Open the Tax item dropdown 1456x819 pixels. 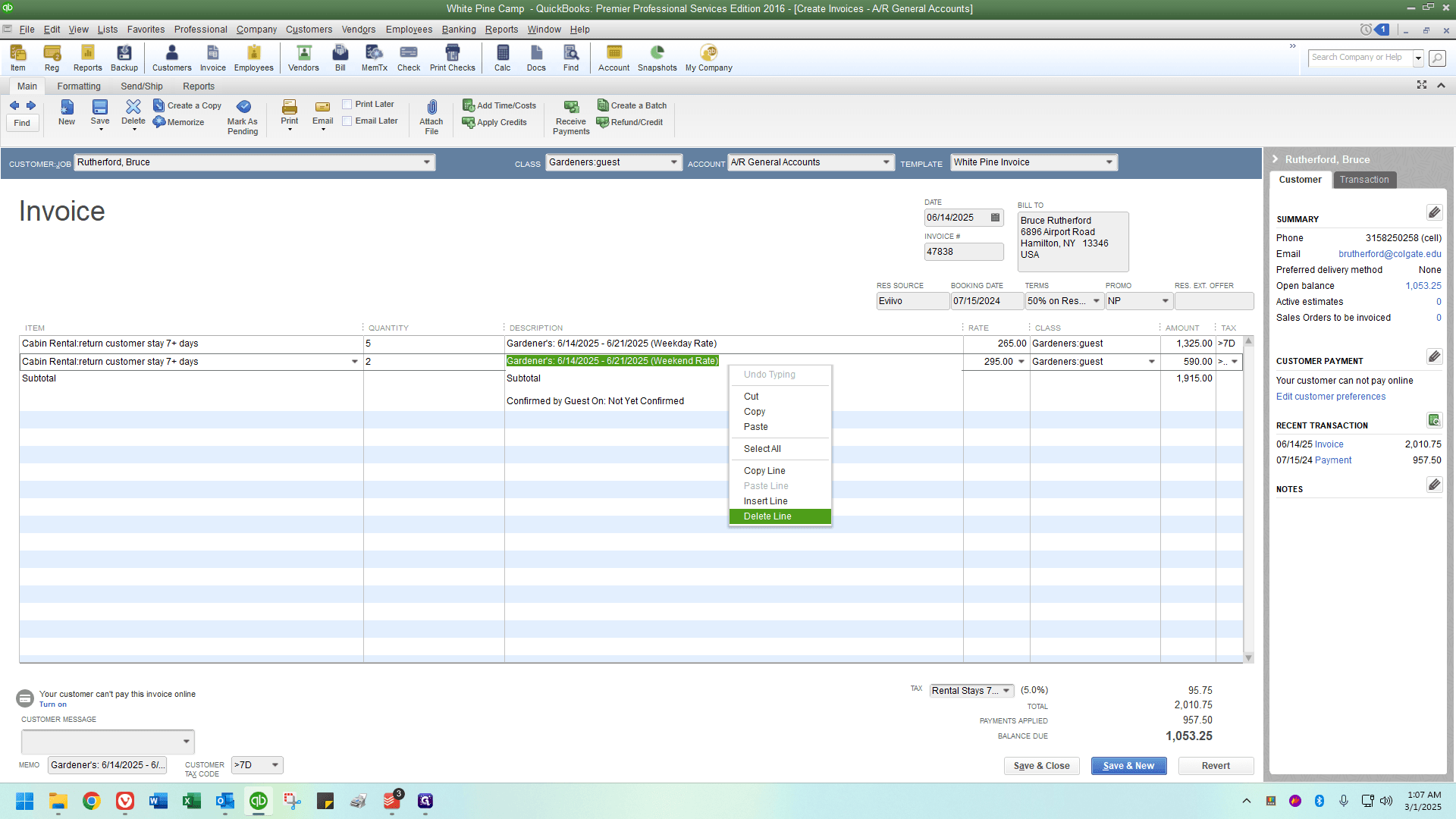pos(1006,691)
